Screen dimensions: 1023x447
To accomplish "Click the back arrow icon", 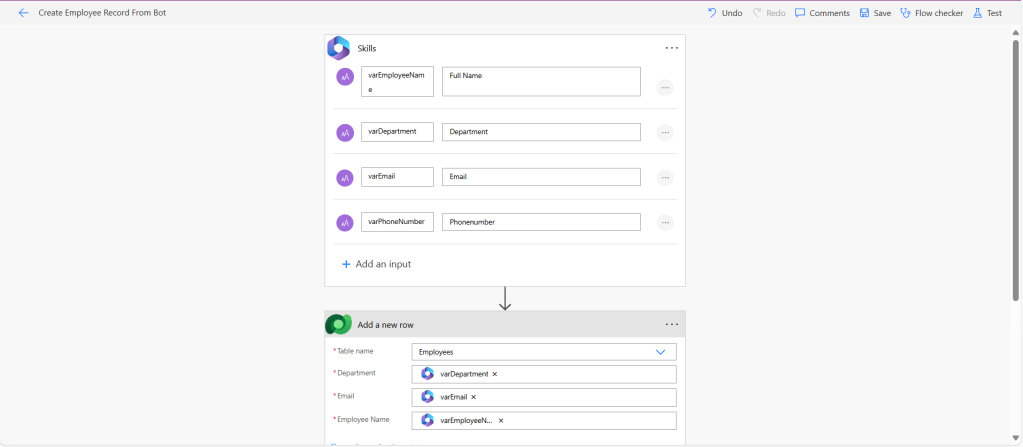I will (x=24, y=13).
